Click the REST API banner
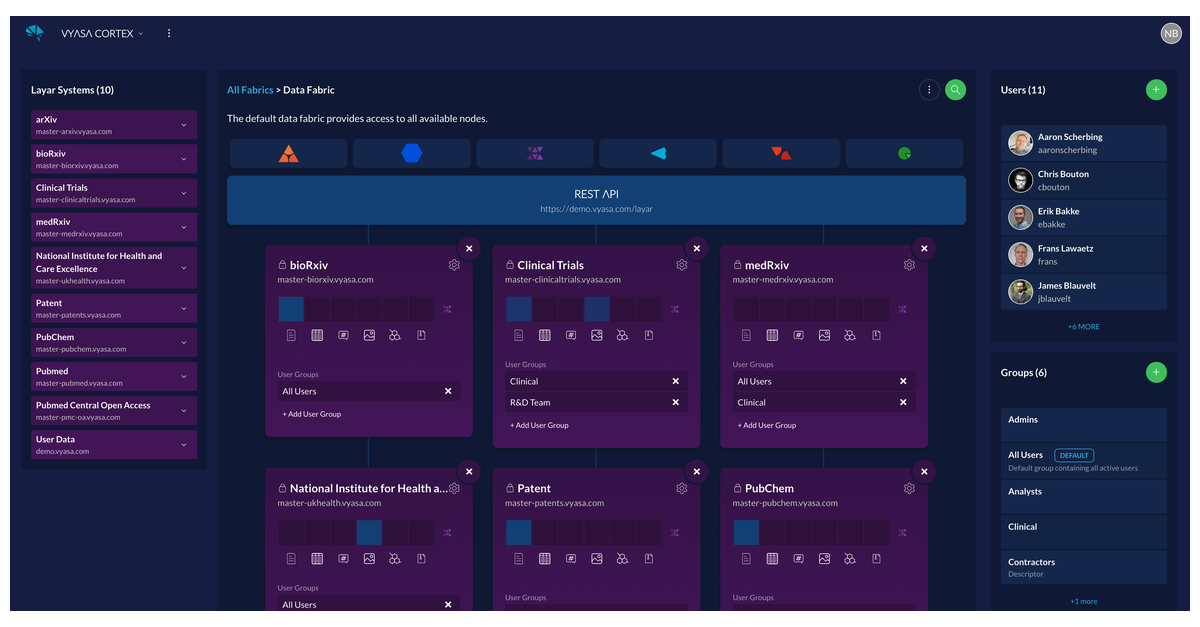The height and width of the screenshot is (627, 1200). coord(597,200)
